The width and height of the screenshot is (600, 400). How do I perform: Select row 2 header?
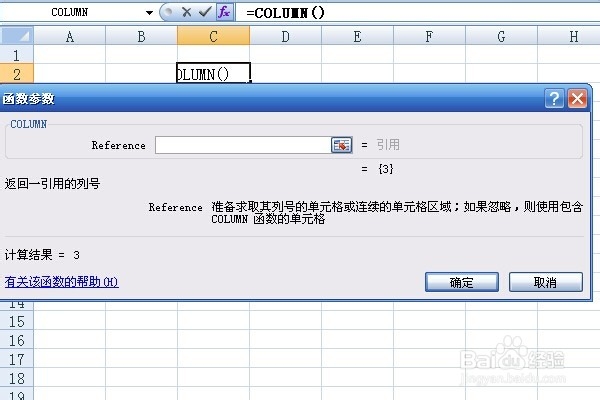click(x=16, y=74)
